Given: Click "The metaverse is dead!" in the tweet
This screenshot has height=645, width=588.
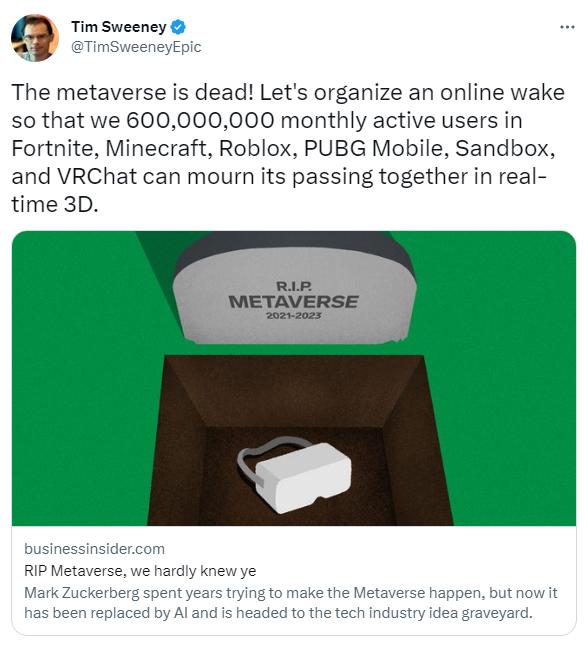Looking at the screenshot, I should point(133,92).
